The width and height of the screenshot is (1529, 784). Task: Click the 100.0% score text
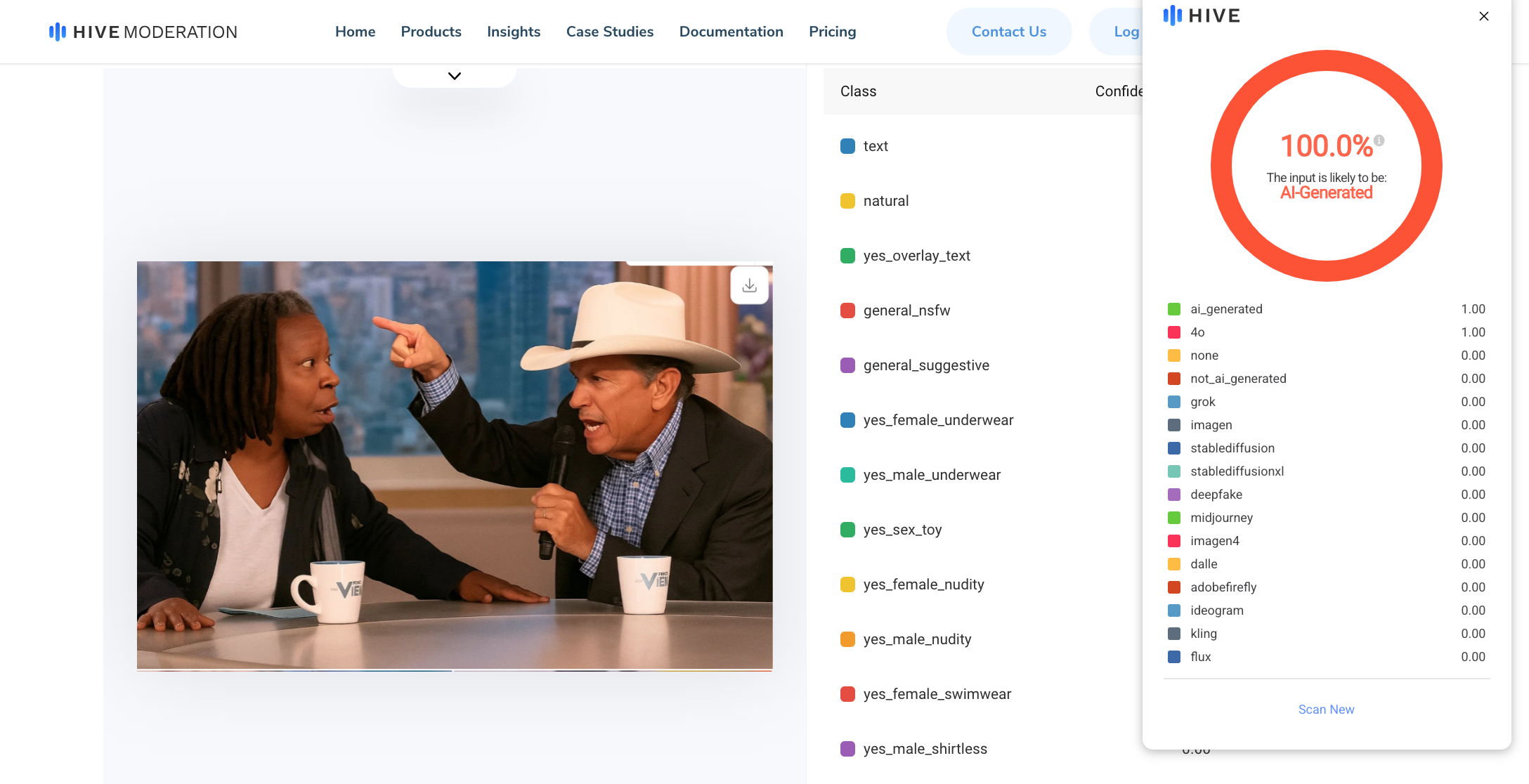point(1326,146)
